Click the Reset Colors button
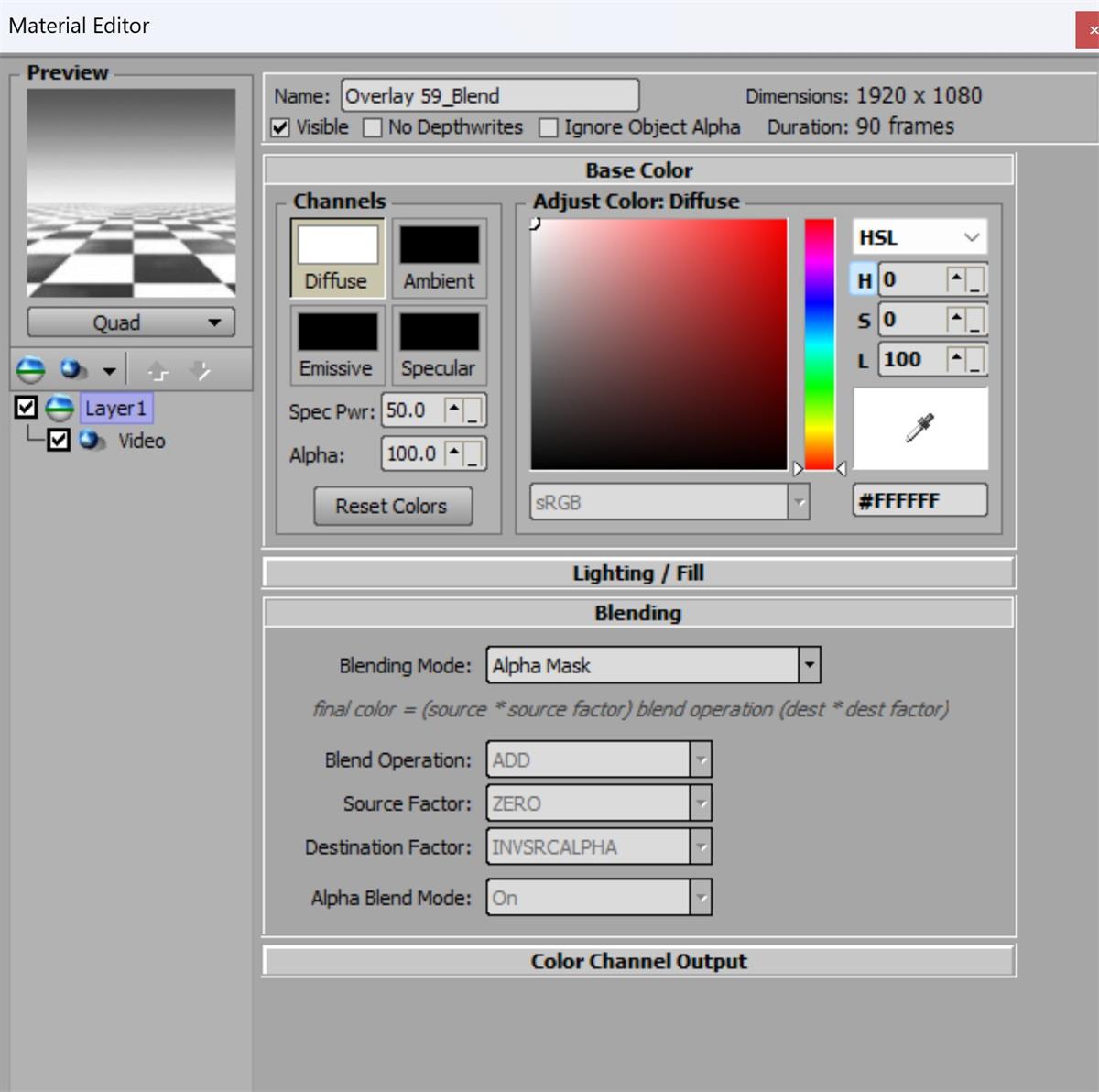 coord(392,506)
